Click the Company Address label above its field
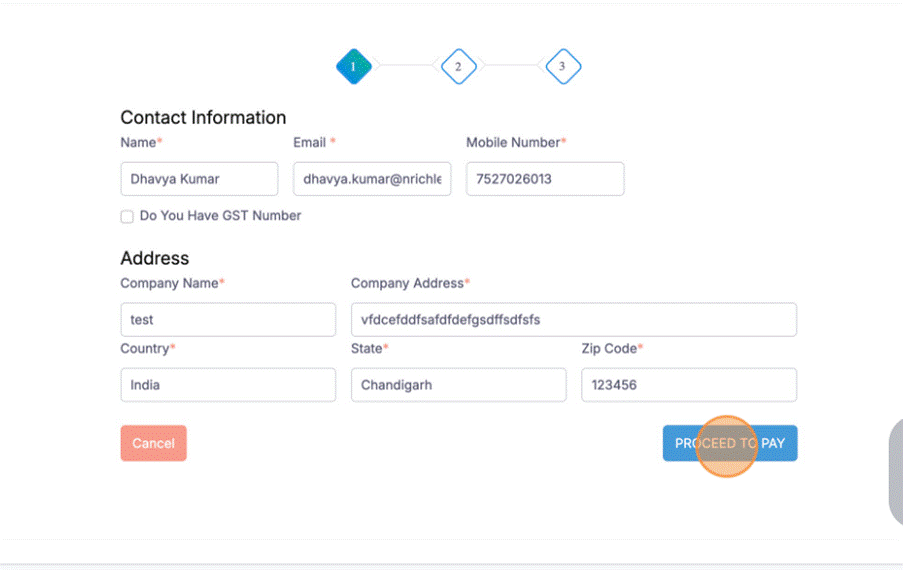The height and width of the screenshot is (570, 903). (x=408, y=283)
